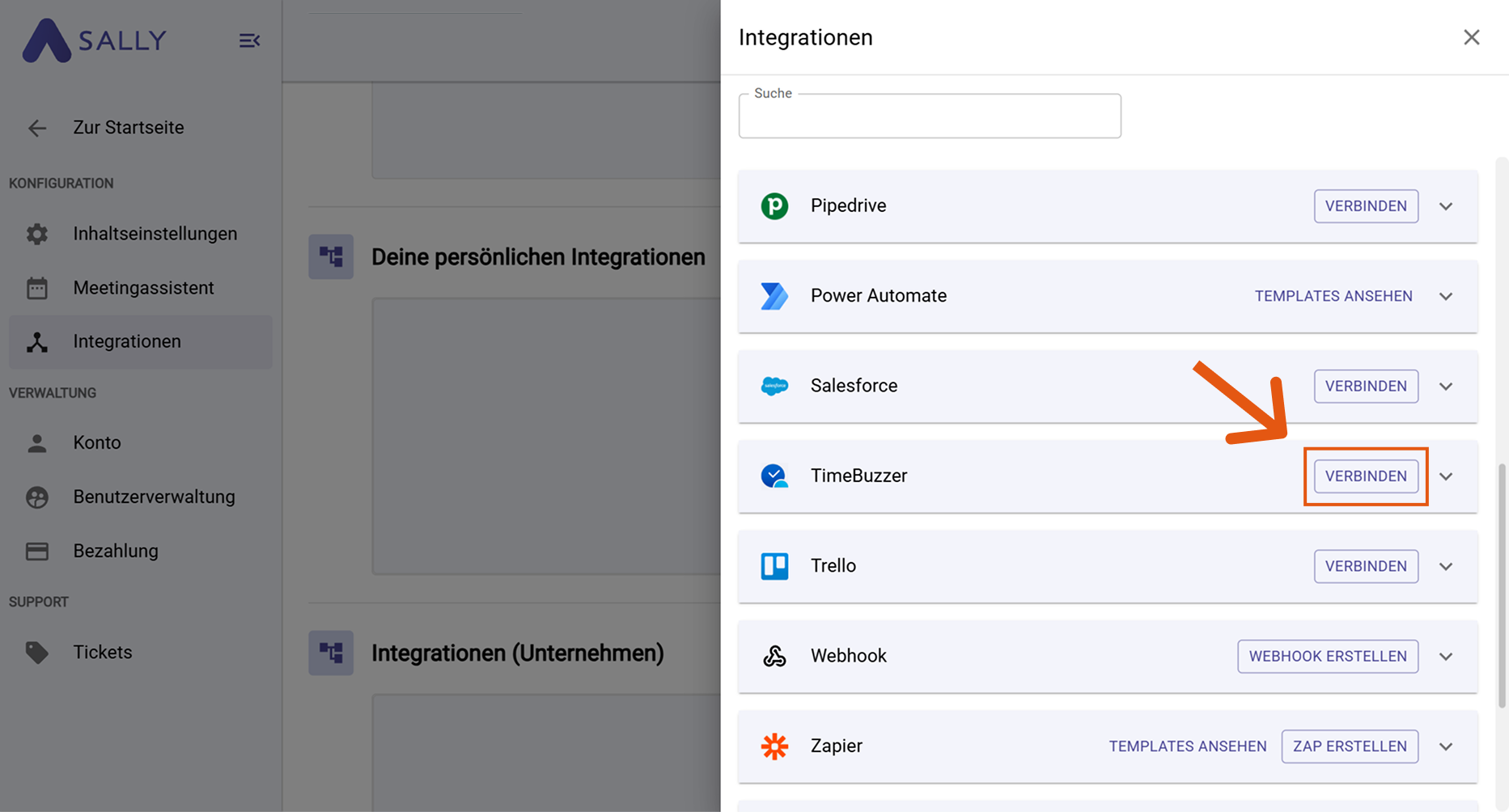Image resolution: width=1509 pixels, height=812 pixels.
Task: View Zapier Templates ansehen link
Action: tap(1188, 746)
